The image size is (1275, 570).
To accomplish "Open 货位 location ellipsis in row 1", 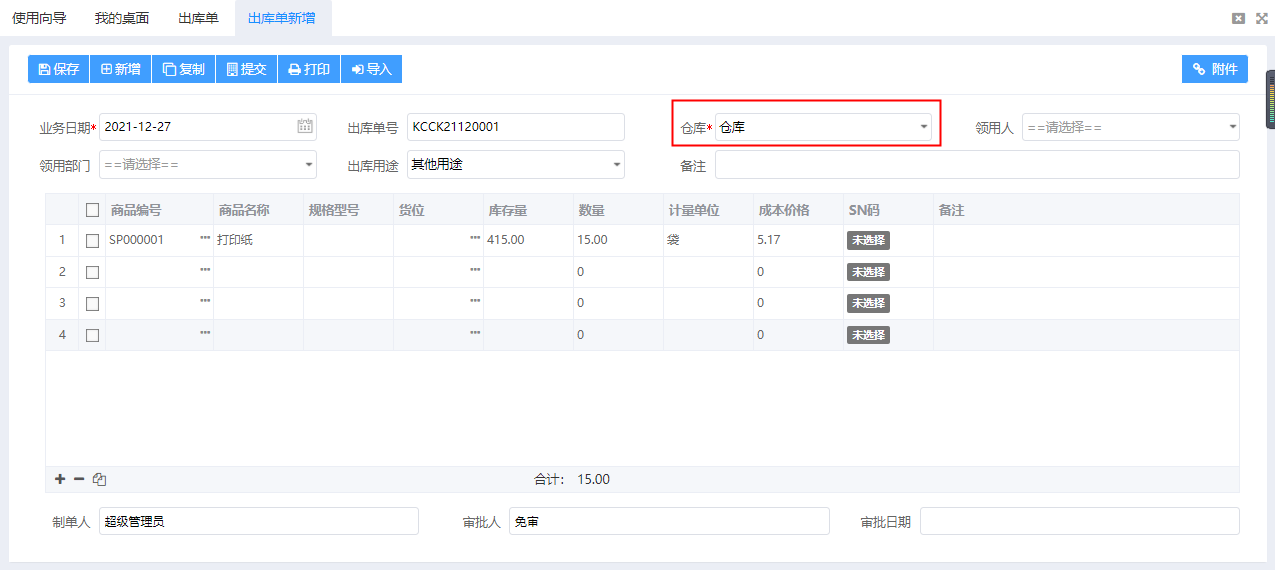I will [475, 239].
